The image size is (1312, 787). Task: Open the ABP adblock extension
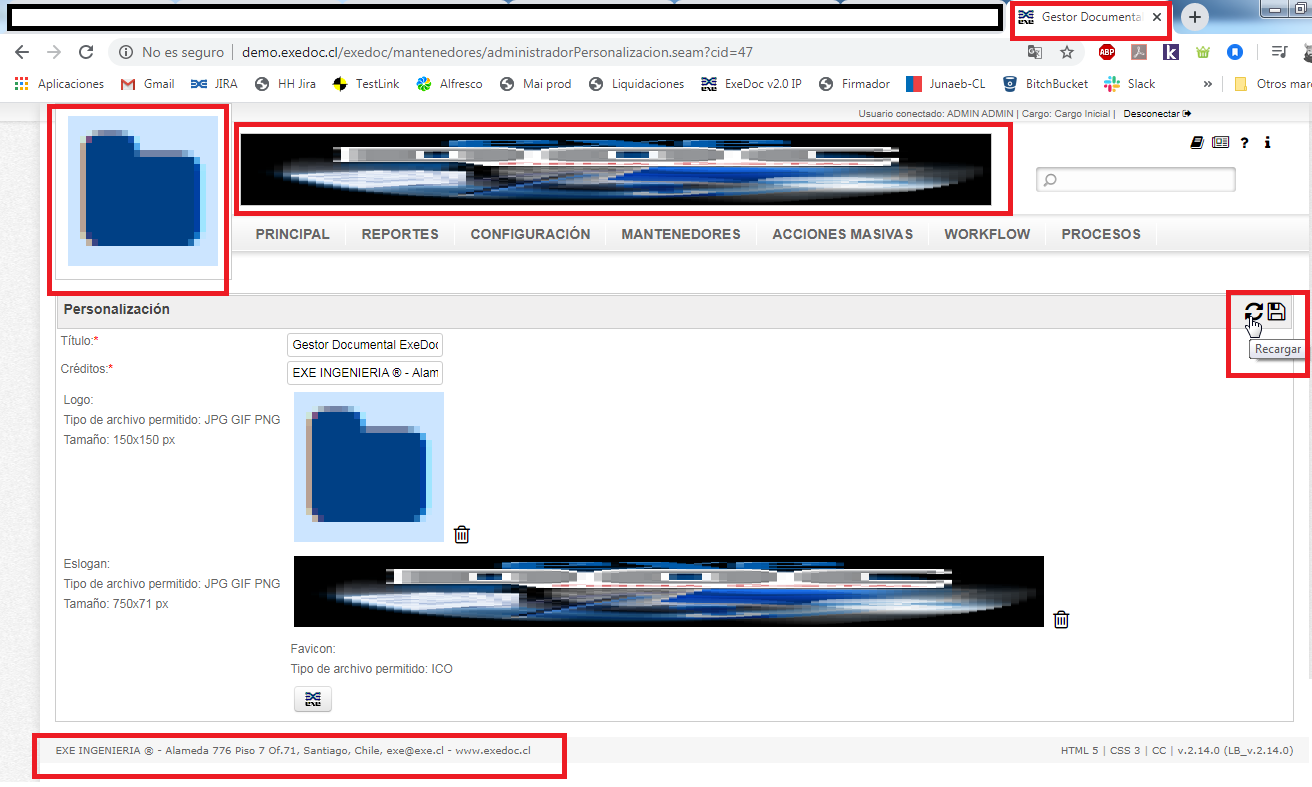1107,52
